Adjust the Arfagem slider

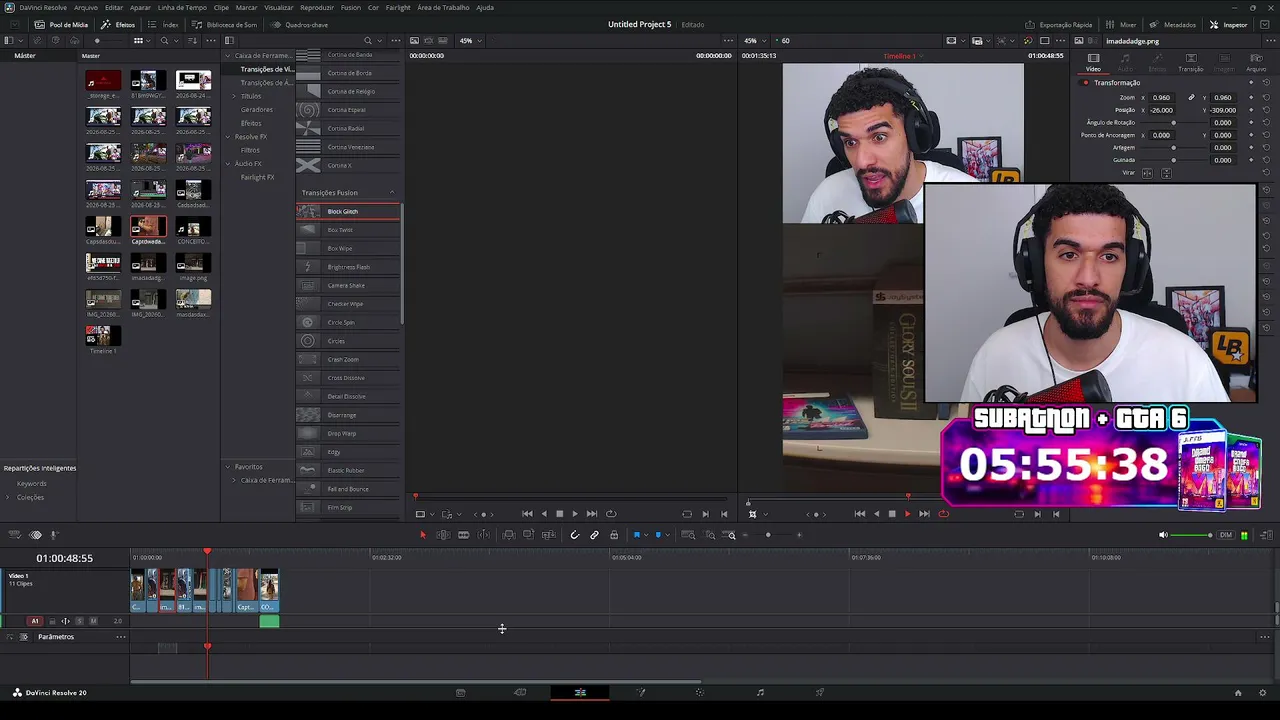pos(1174,147)
